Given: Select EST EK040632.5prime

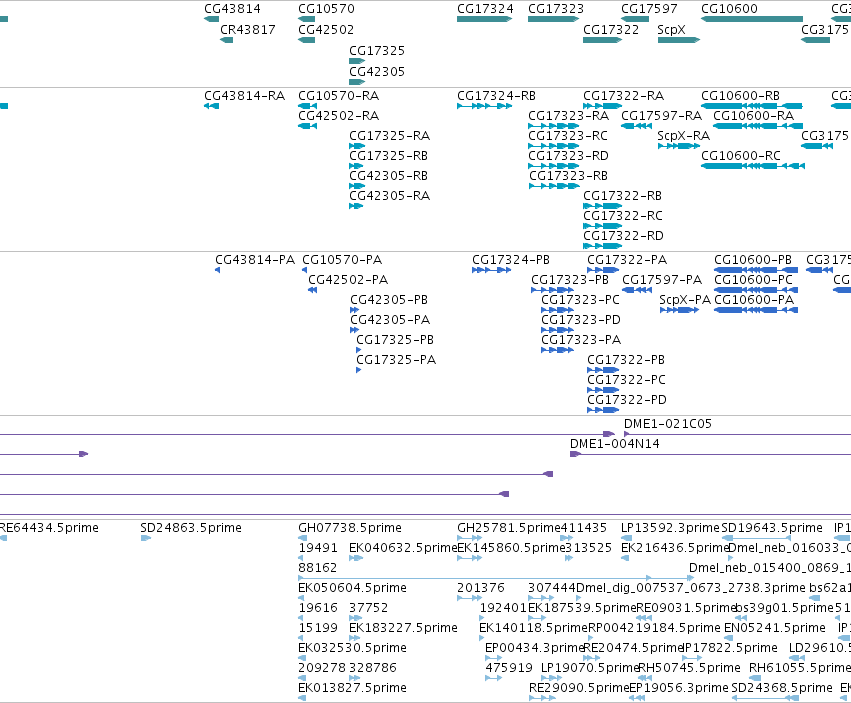Looking at the screenshot, I should point(404,548).
